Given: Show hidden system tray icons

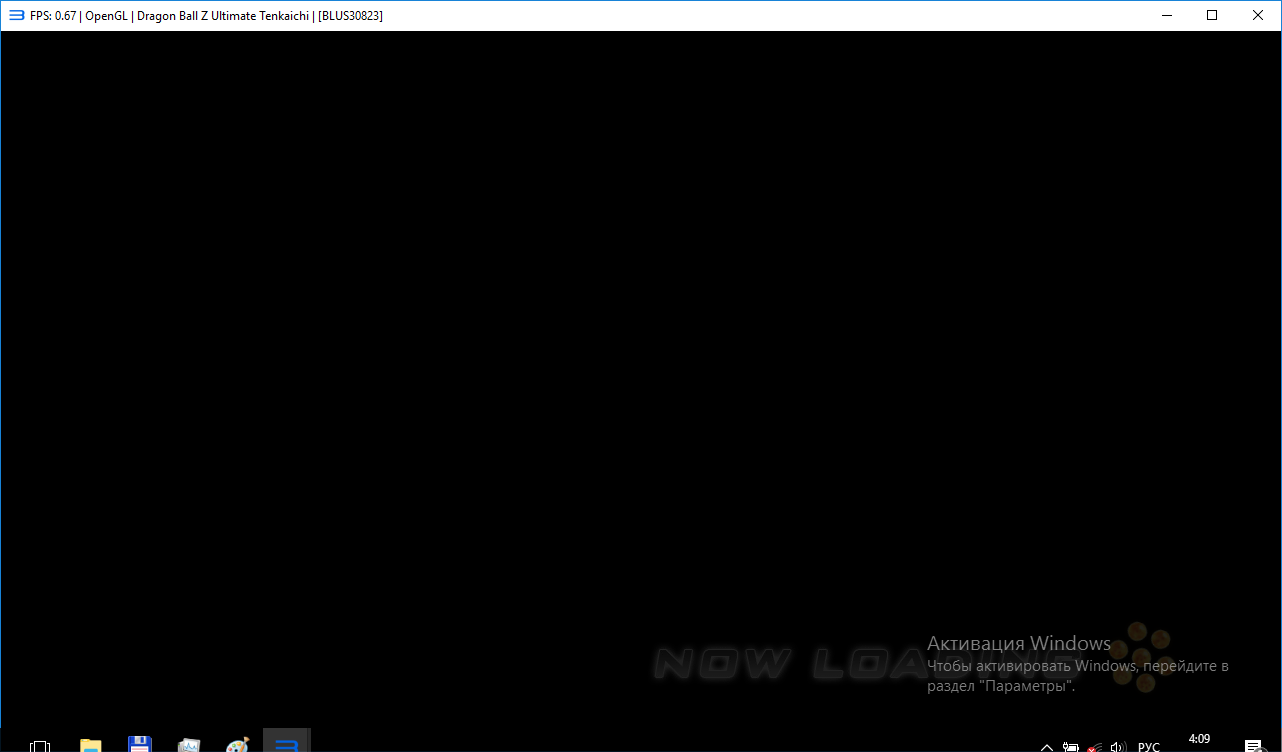Looking at the screenshot, I should [1047, 747].
